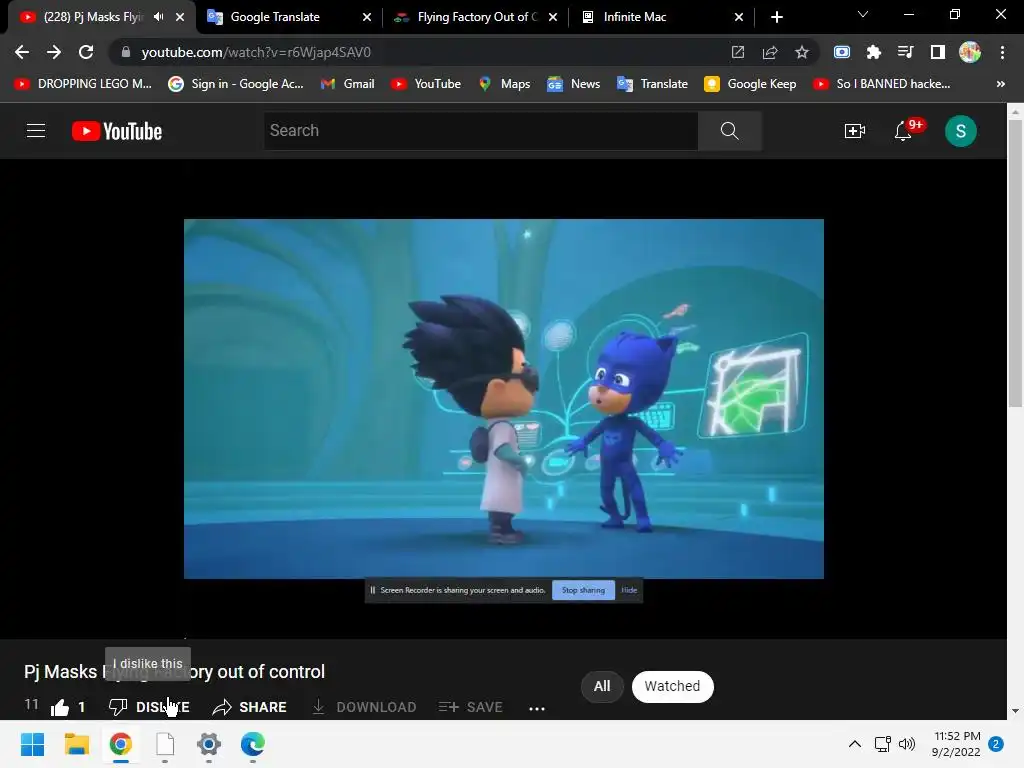Open the YouTube bookmark

click(x=426, y=84)
